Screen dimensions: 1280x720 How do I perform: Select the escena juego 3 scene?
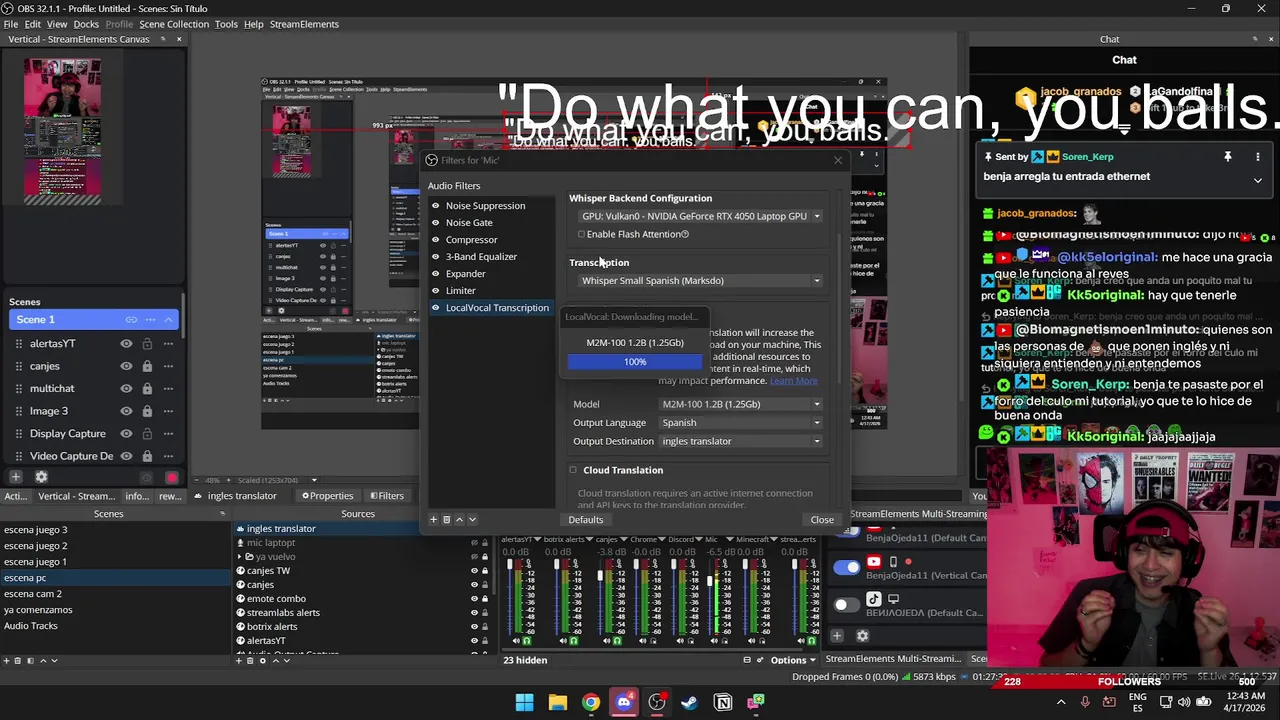pos(36,530)
